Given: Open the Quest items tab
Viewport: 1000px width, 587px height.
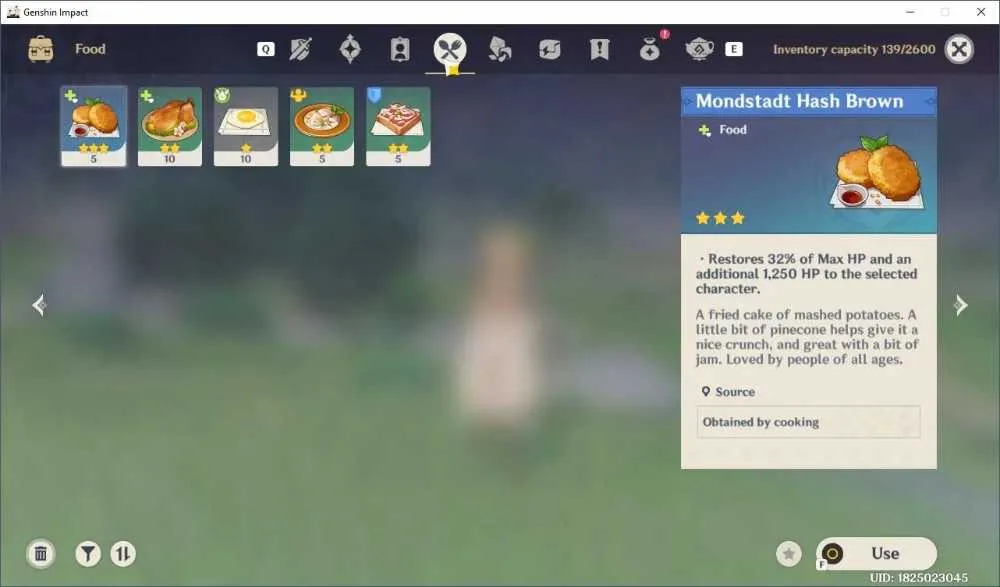Looking at the screenshot, I should tap(599, 49).
